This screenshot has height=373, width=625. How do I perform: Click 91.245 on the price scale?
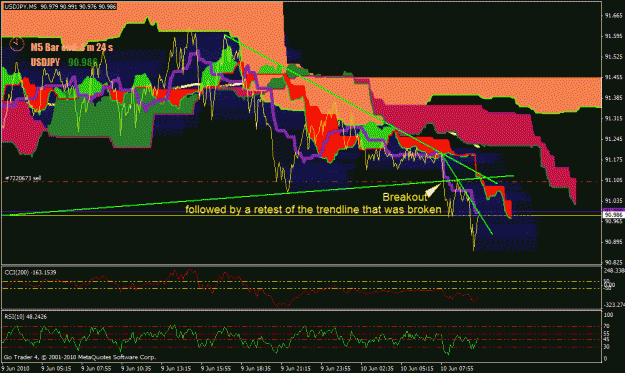tap(613, 139)
